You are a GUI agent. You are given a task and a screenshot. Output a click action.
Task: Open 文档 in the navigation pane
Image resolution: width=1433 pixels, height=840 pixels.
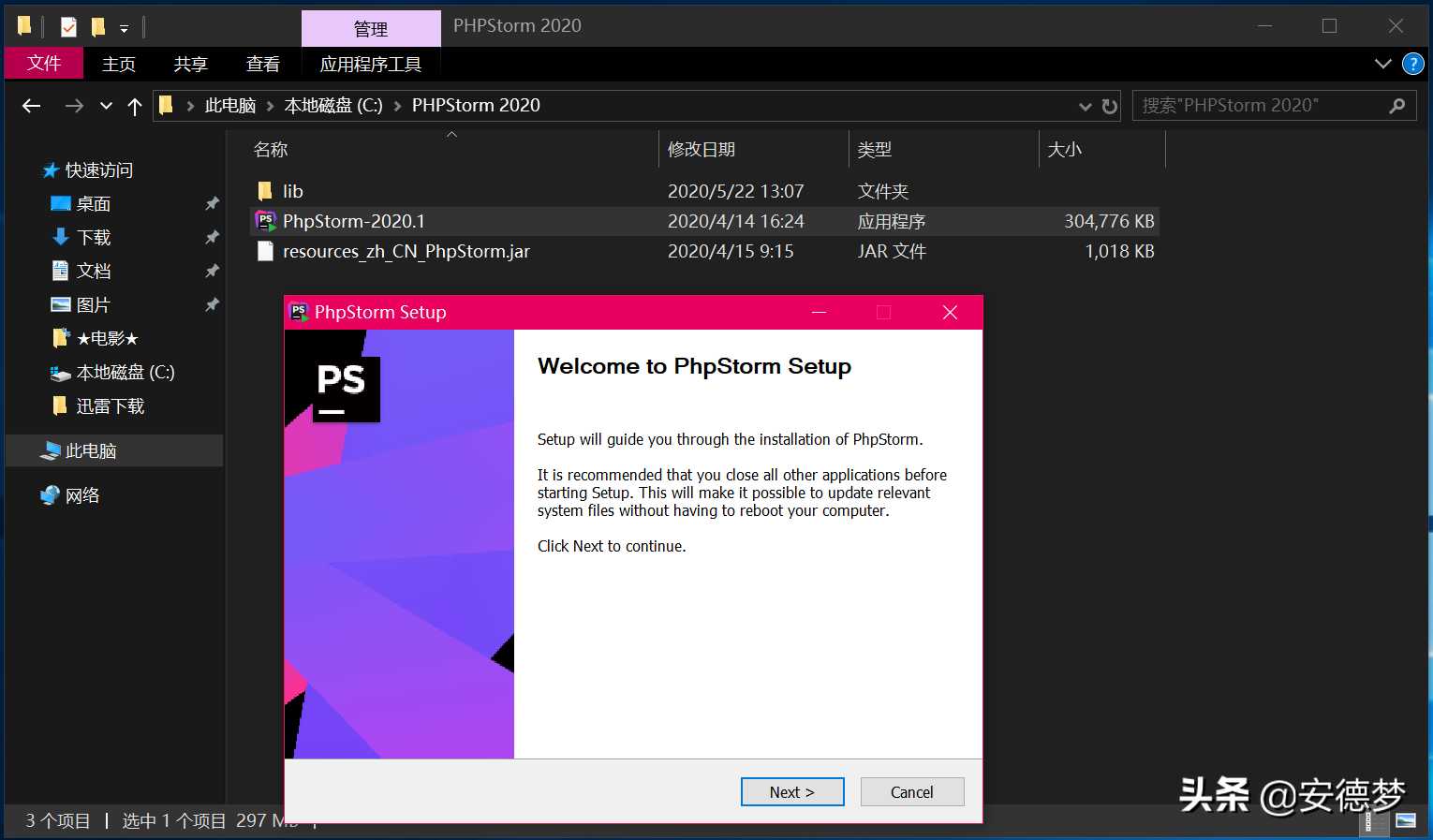point(94,271)
